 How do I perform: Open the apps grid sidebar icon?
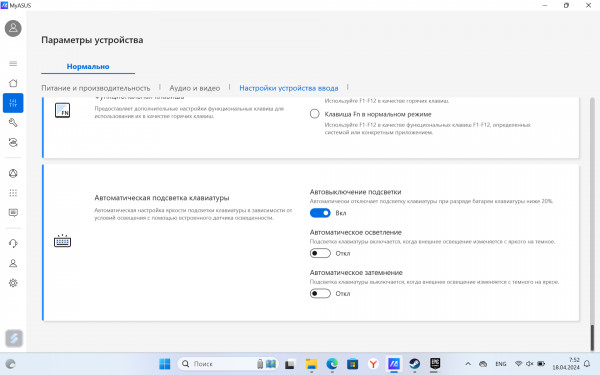[13, 193]
